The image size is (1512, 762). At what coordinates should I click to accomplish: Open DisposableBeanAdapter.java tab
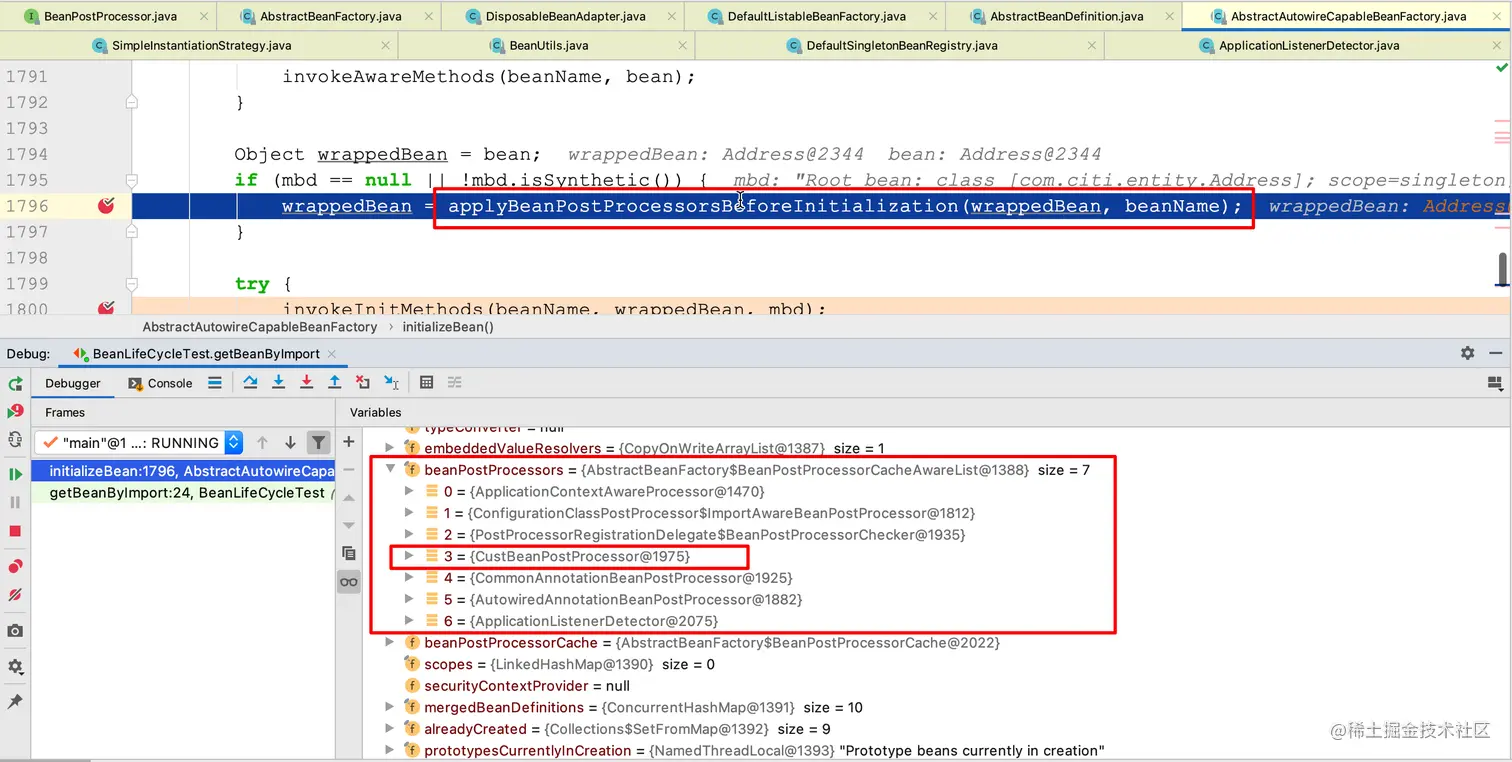(x=563, y=16)
